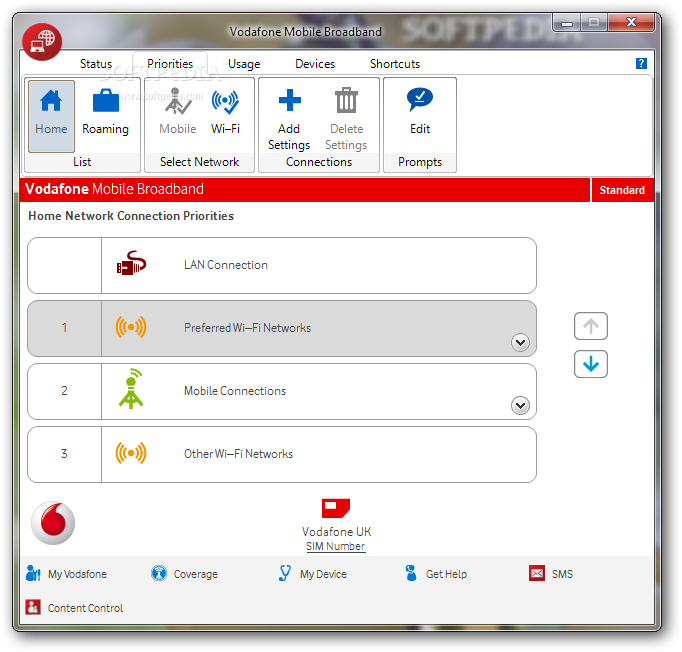Click priority number 2 cell
This screenshot has height=652, width=682.
64,391
